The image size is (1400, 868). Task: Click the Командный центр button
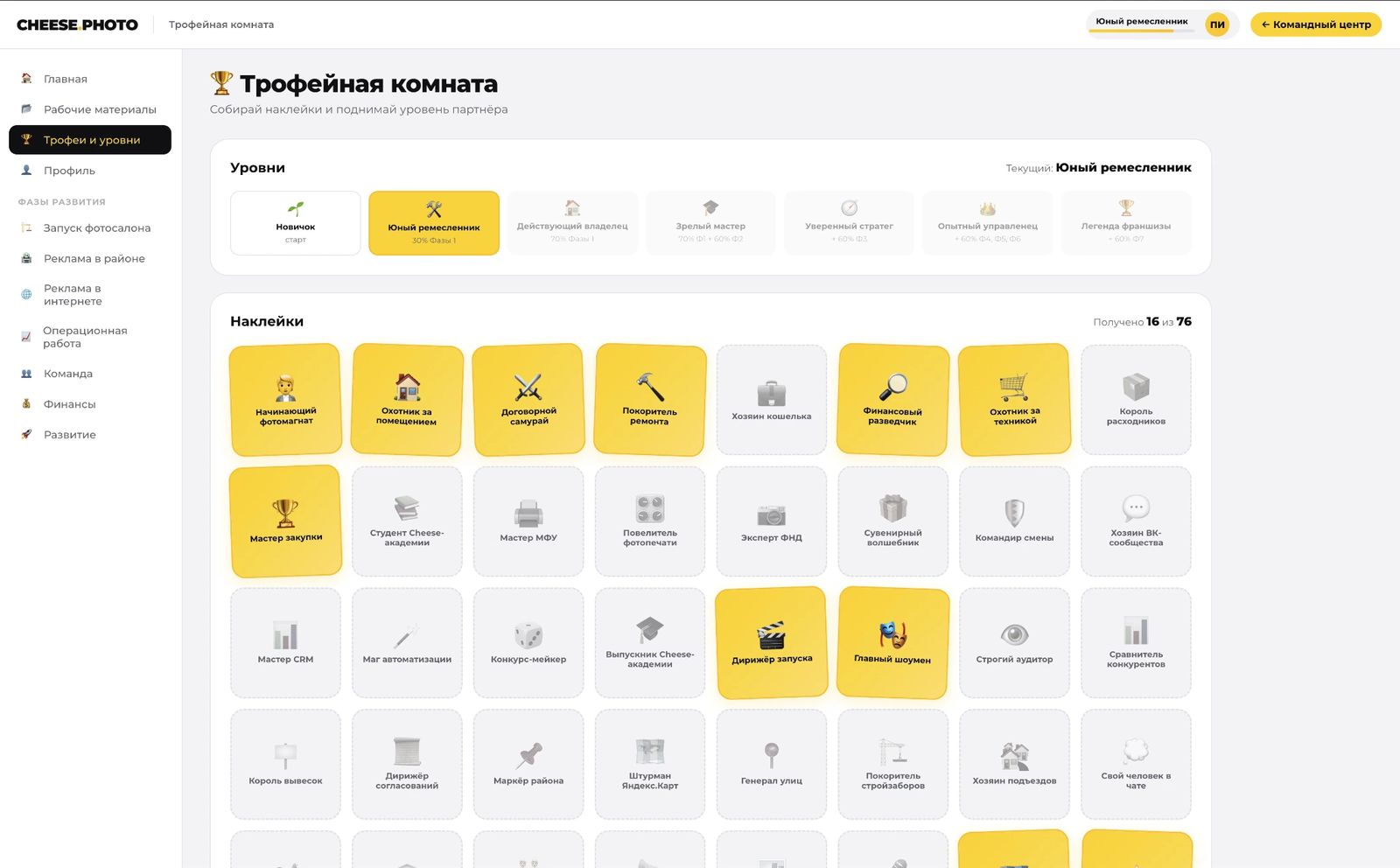tap(1316, 24)
